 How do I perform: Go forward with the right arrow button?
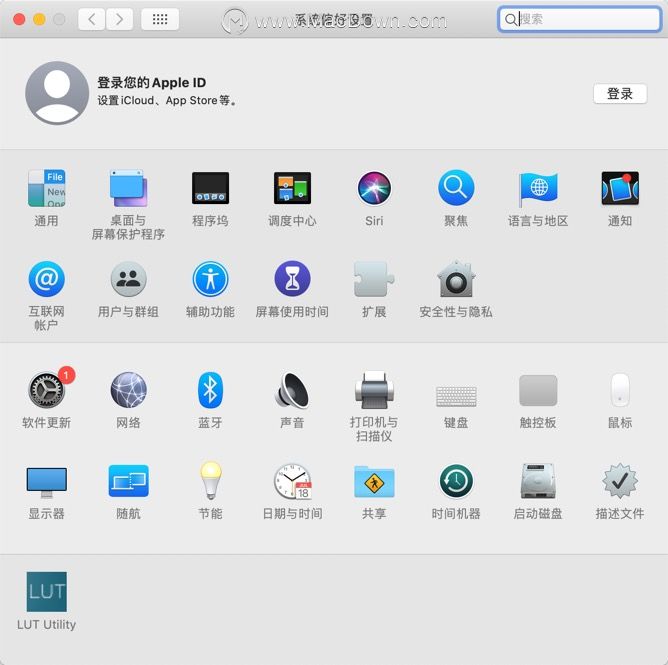click(119, 19)
